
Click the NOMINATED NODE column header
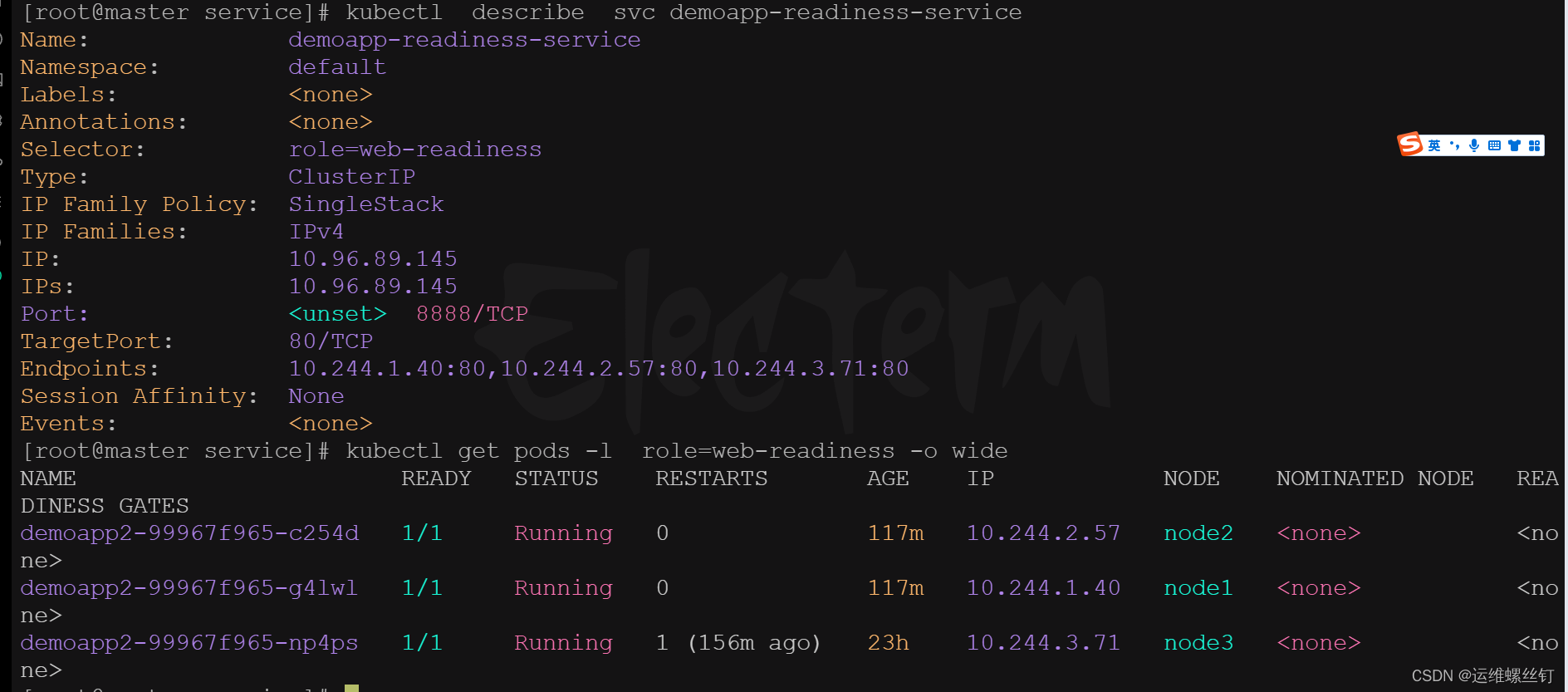(x=1375, y=479)
